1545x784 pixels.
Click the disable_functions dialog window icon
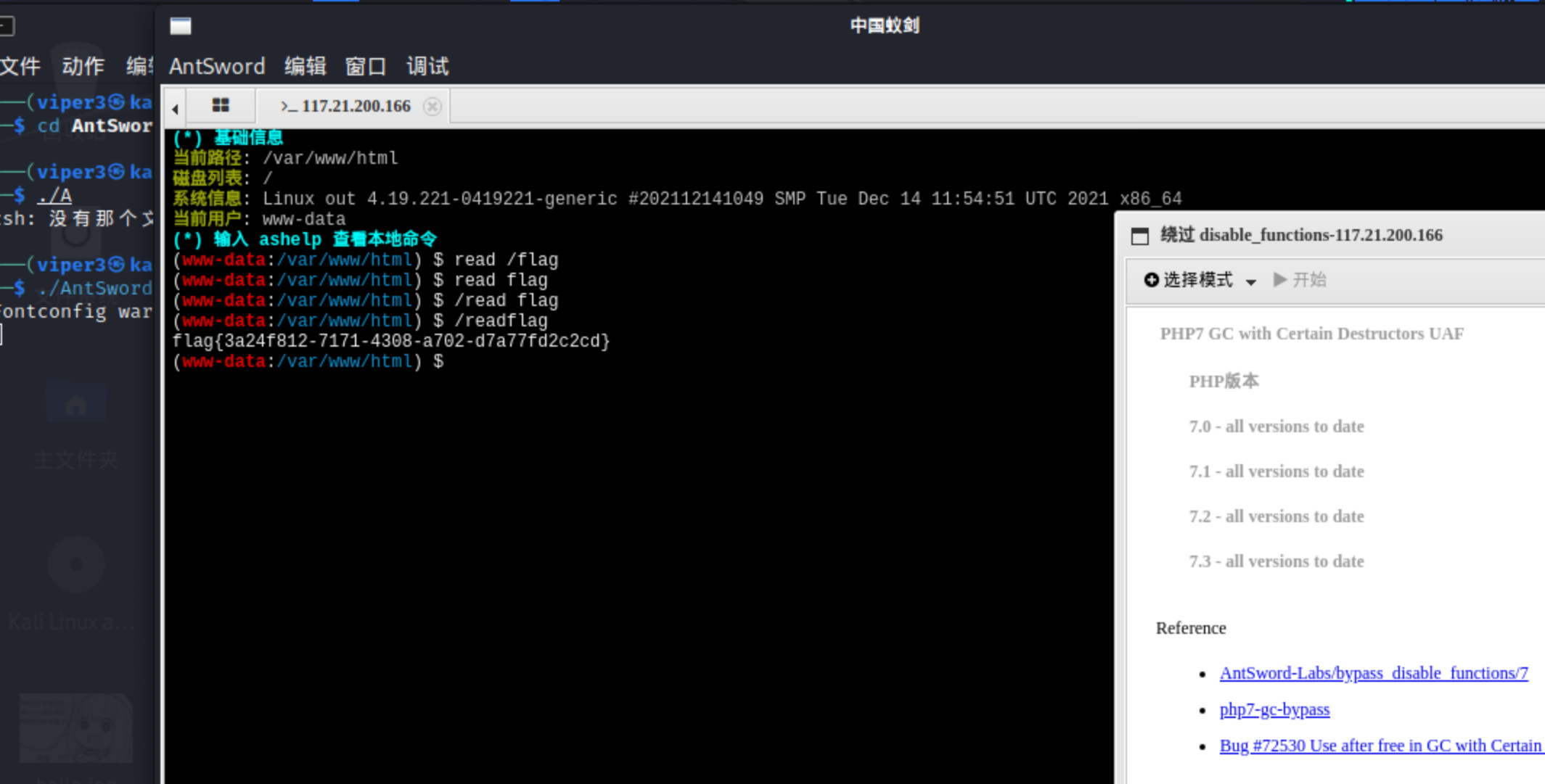pyautogui.click(x=1140, y=236)
